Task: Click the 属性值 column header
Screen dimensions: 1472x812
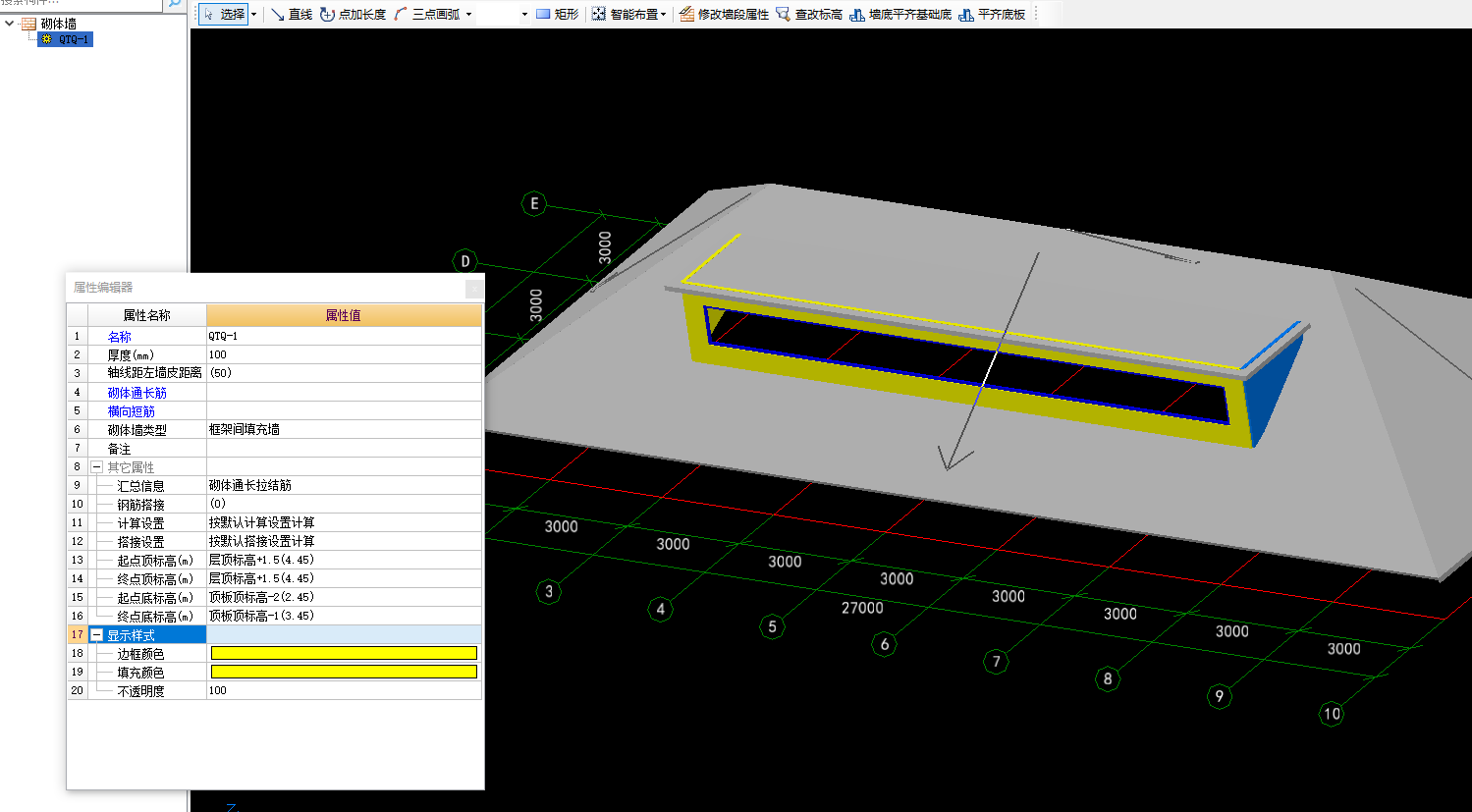Action: coord(344,315)
